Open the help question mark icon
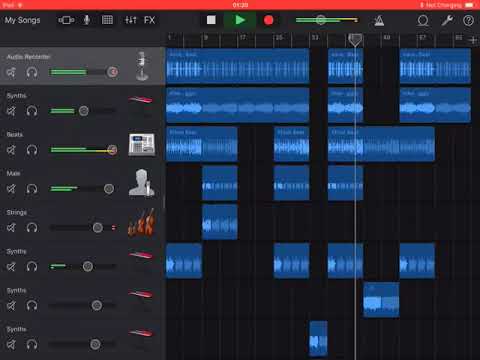Image resolution: width=480 pixels, height=360 pixels. [x=468, y=21]
